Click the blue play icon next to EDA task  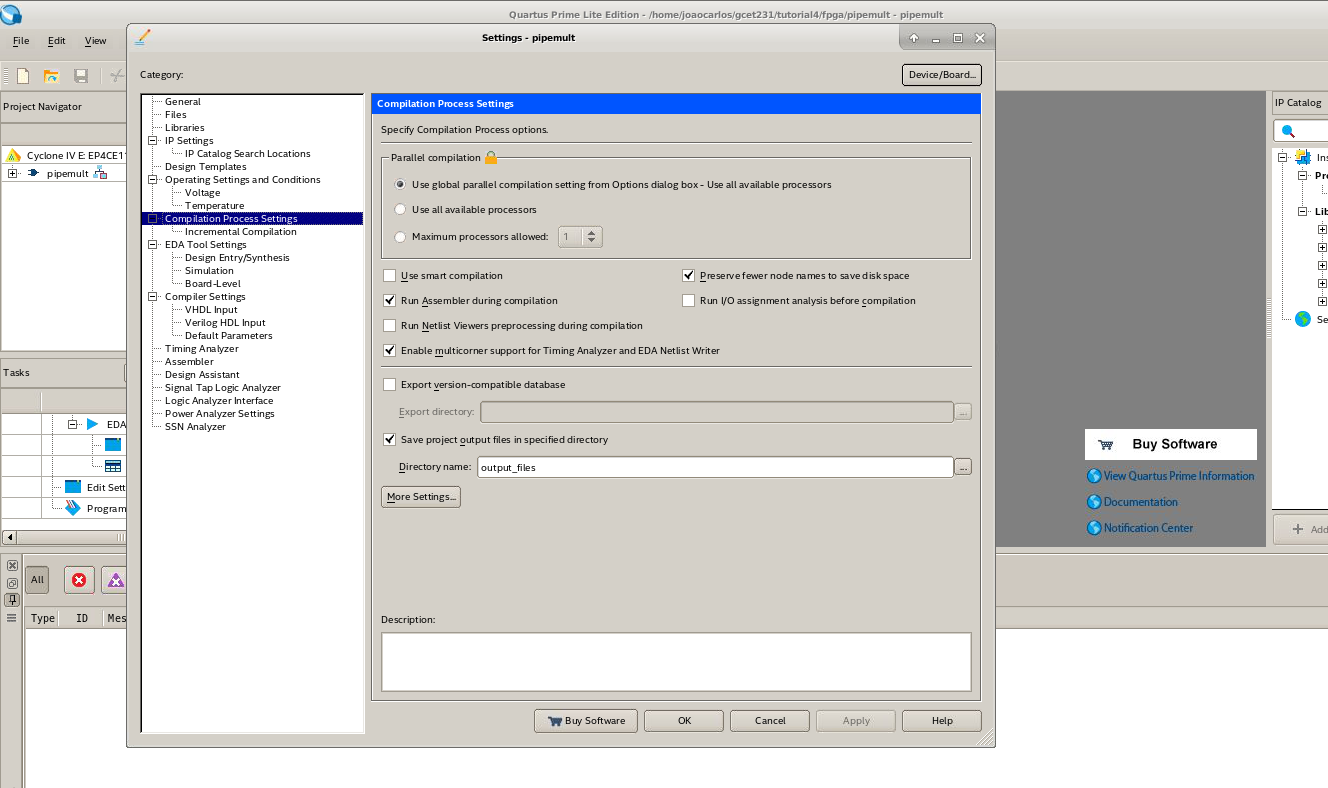click(93, 424)
